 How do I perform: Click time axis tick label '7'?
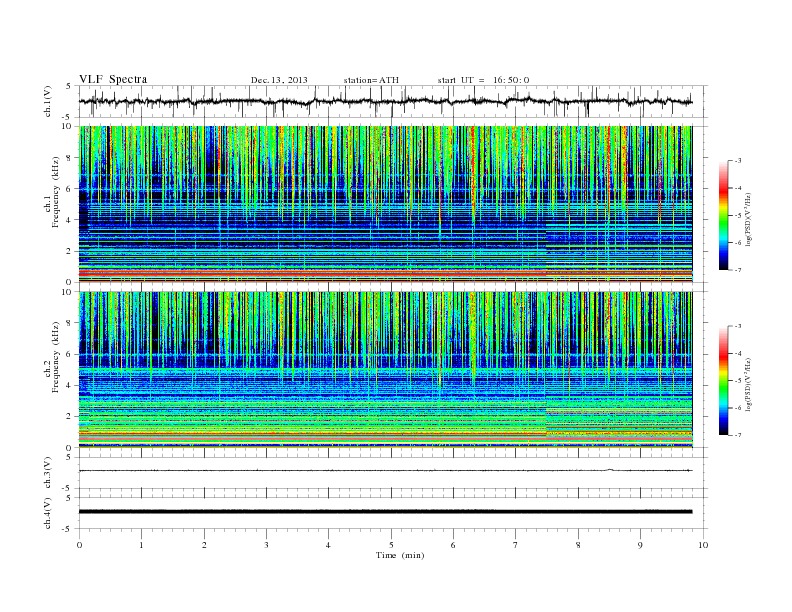[516, 545]
